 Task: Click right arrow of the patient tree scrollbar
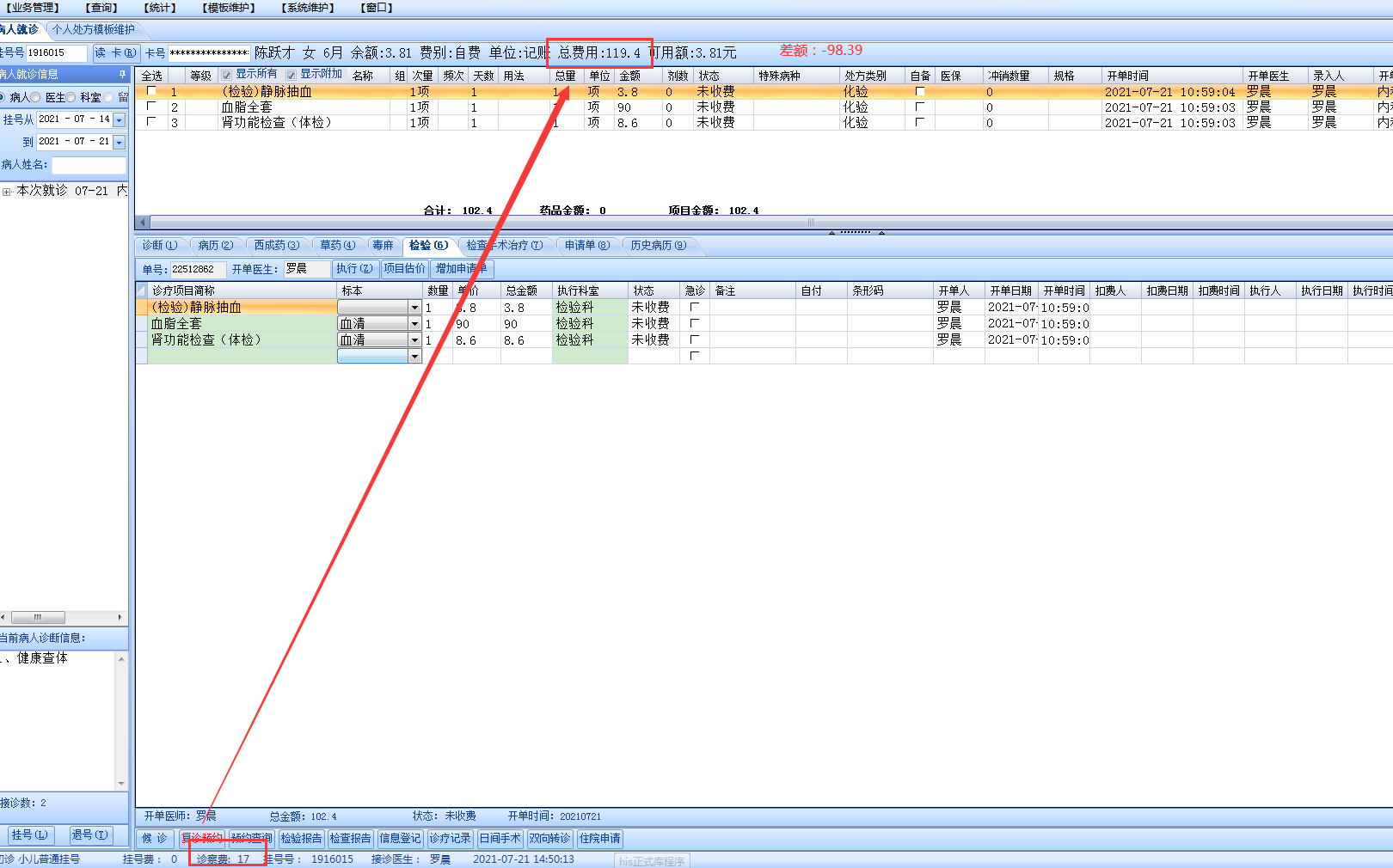point(120,617)
